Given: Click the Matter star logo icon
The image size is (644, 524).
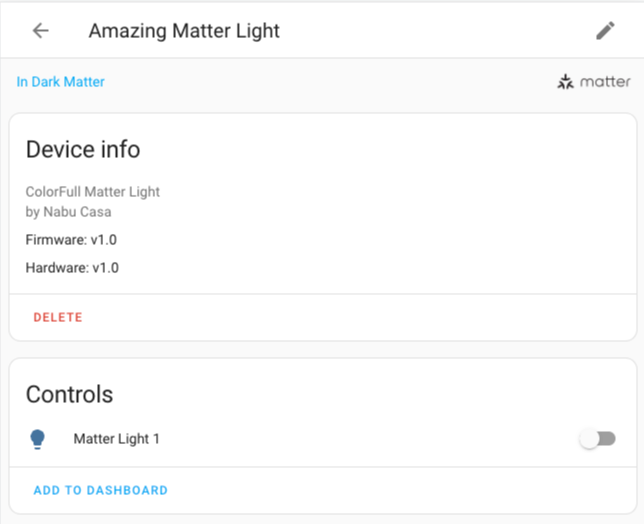Looking at the screenshot, I should (x=566, y=82).
